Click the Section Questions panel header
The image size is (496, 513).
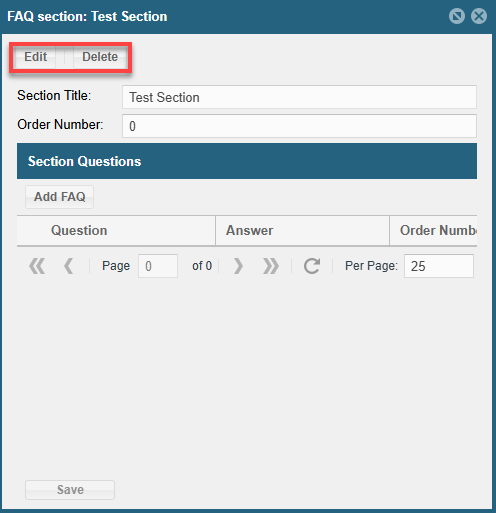[247, 161]
